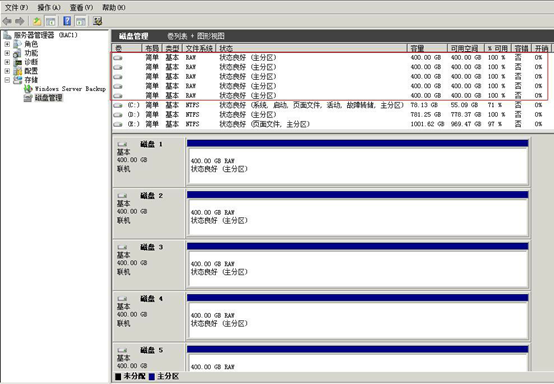Click the Forward arrow toolbar icon
554x384 pixels.
(20, 21)
